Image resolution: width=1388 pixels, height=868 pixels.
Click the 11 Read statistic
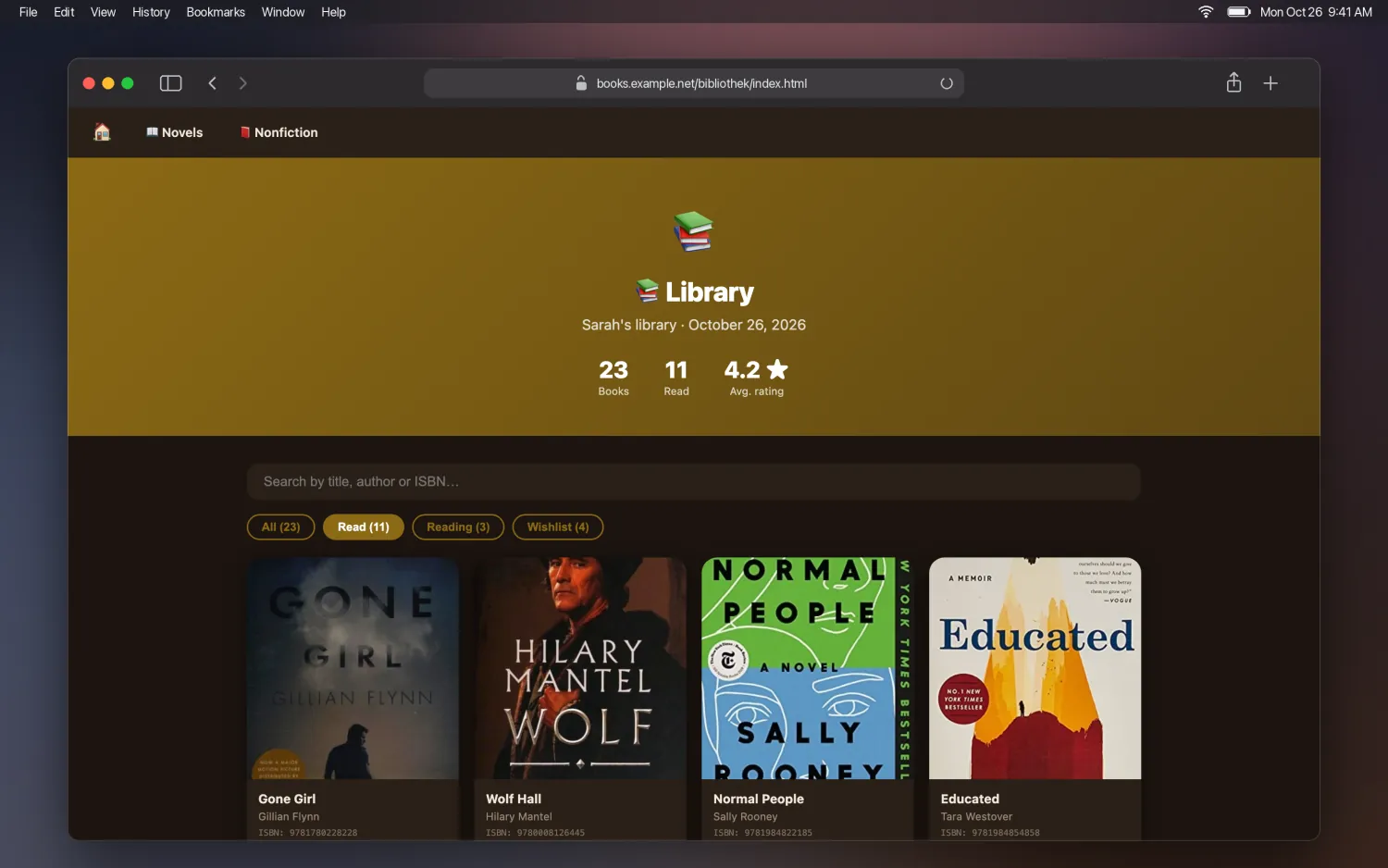click(676, 378)
